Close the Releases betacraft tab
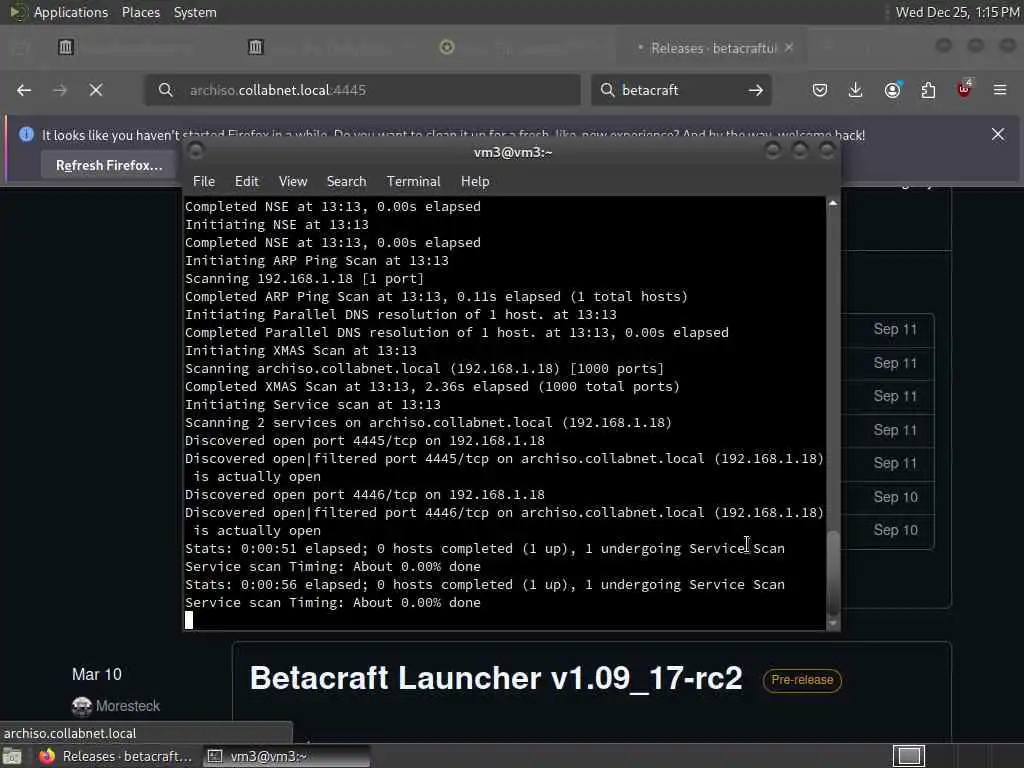The image size is (1024, 768). (790, 48)
